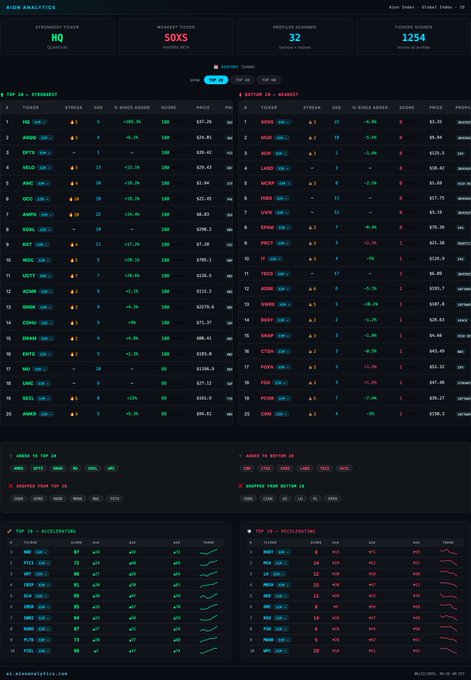Click the green icon beside Top 20 Strongest

(x=2, y=95)
